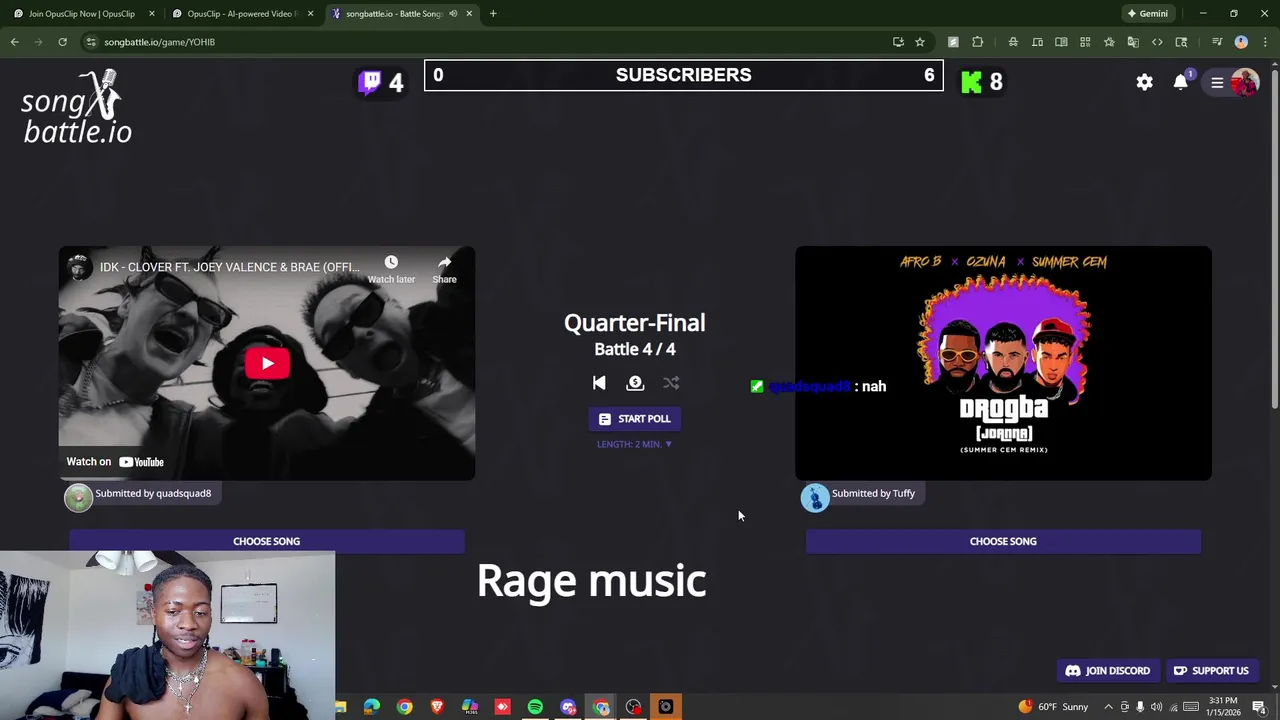The width and height of the screenshot is (1280, 720).
Task: Click the shuffle icon beside the coin icon
Action: (x=671, y=383)
